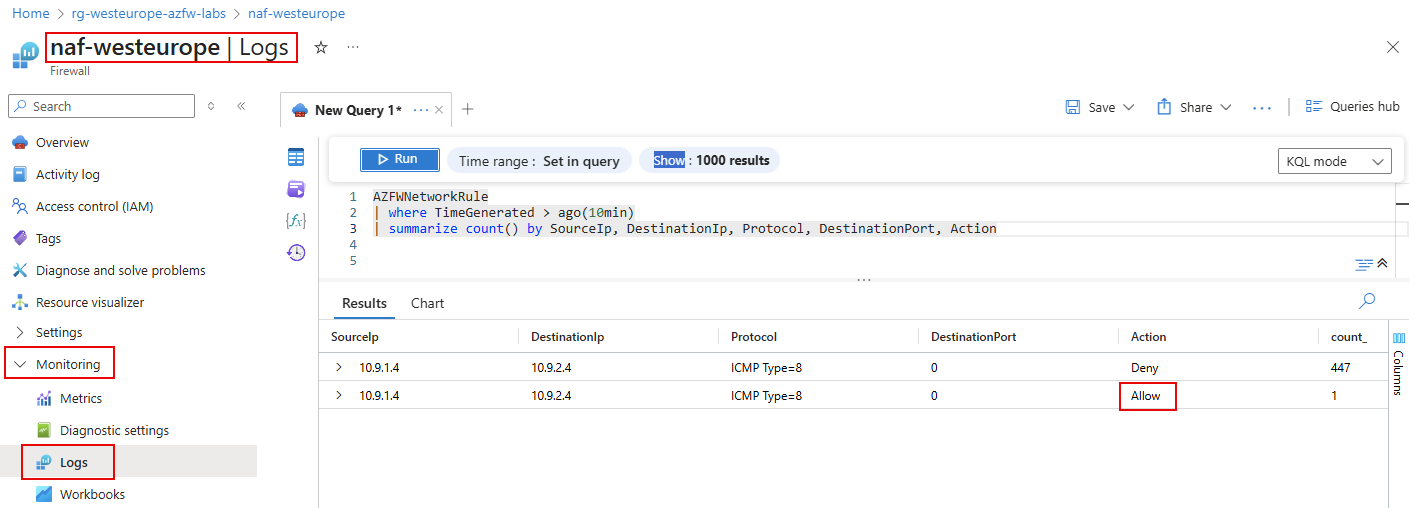Click the search magnifier above the results
This screenshot has height=508, width=1422.
[1367, 301]
